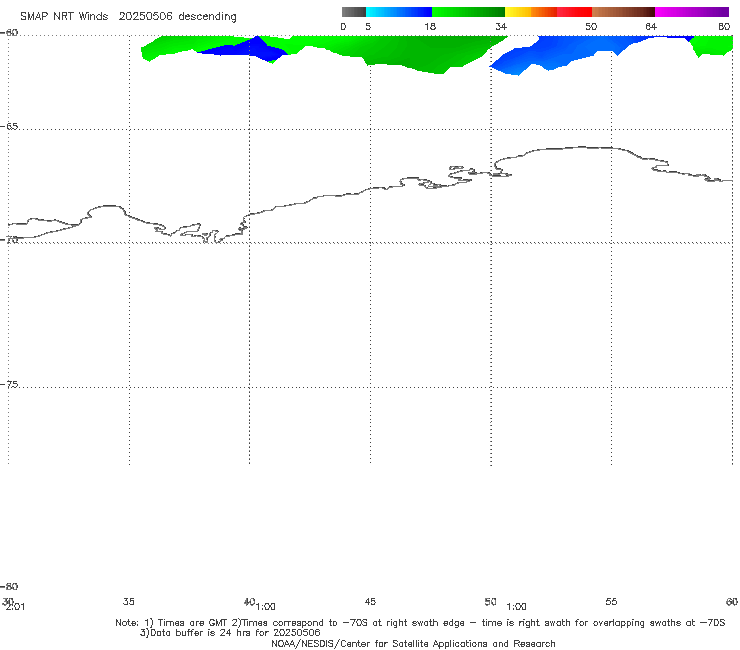Click the word "descending" in the title

[208, 17]
